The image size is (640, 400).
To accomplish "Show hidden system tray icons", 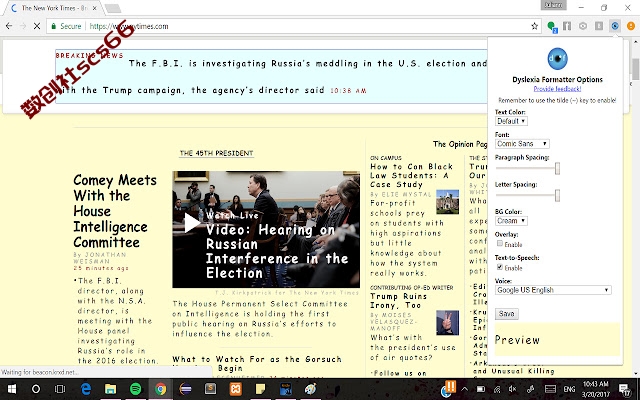I will 464,389.
